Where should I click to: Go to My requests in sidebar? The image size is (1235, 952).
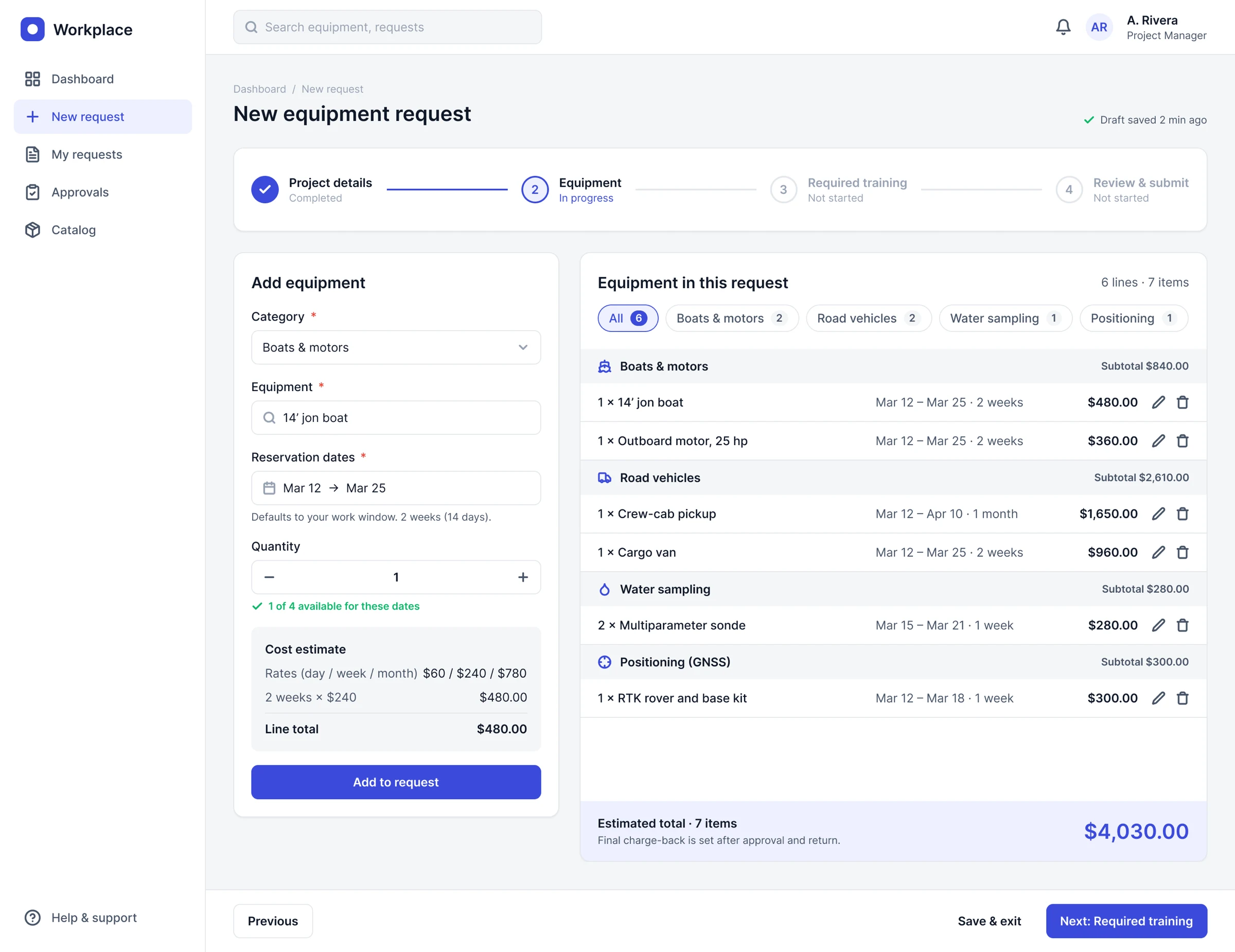point(103,154)
